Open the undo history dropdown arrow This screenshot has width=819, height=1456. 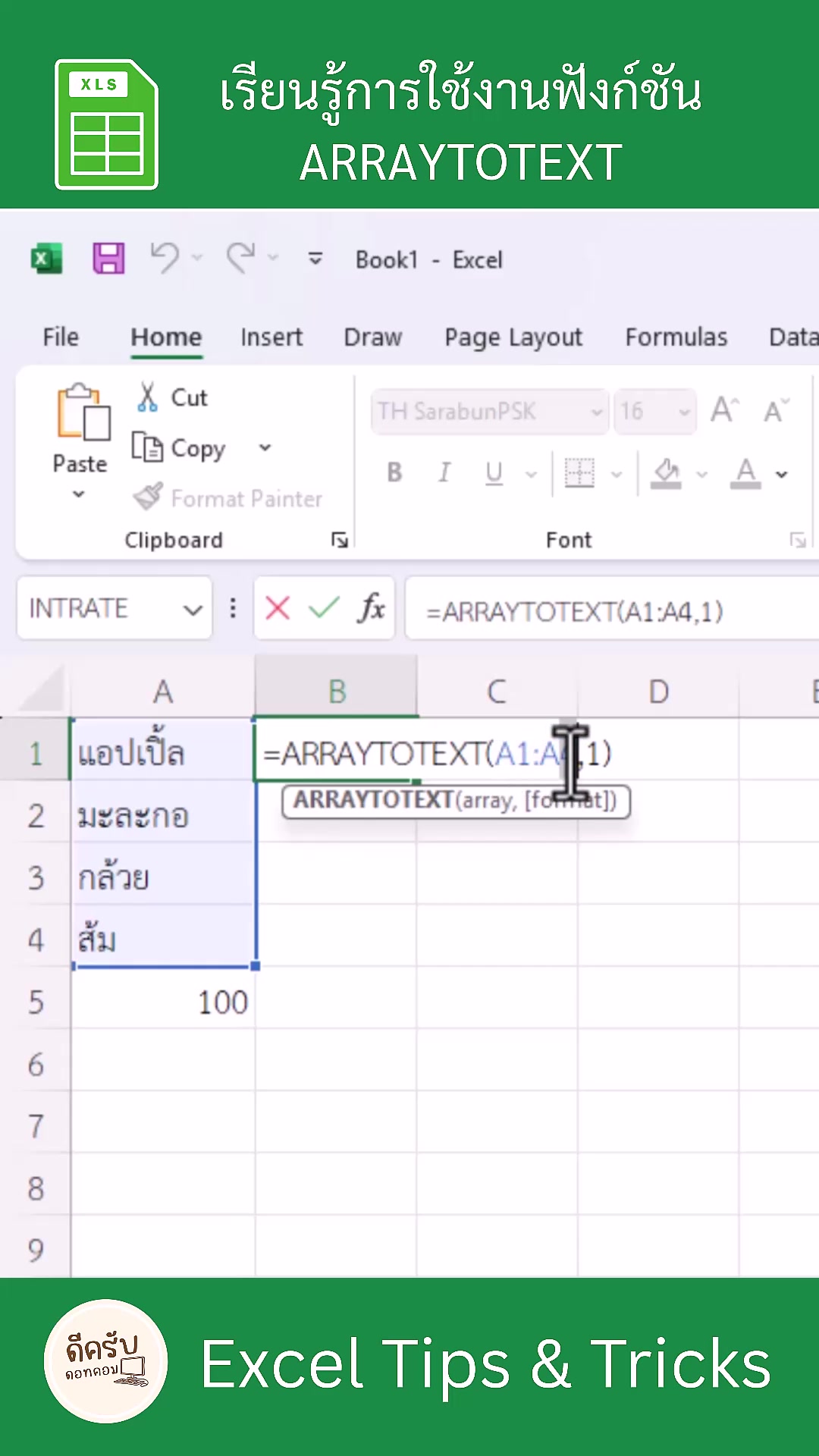coord(197,259)
